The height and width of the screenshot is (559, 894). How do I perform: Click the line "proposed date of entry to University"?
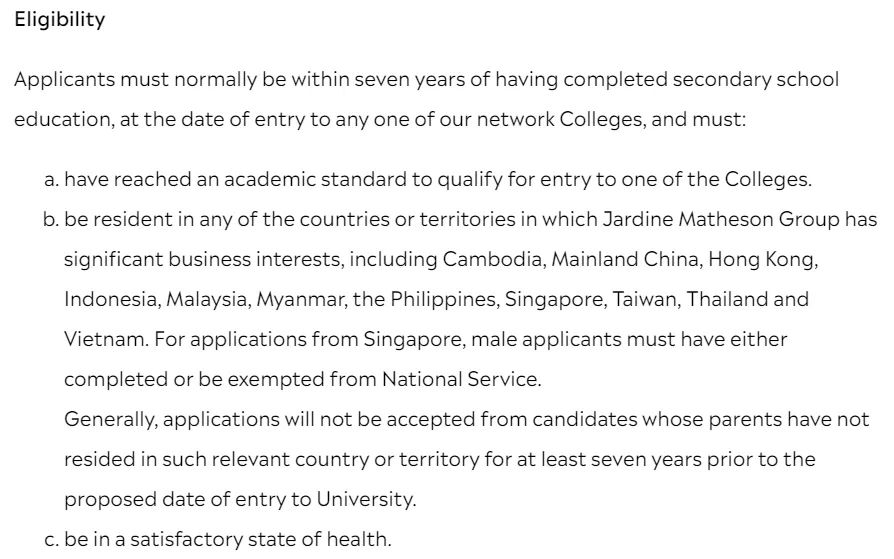tap(240, 499)
